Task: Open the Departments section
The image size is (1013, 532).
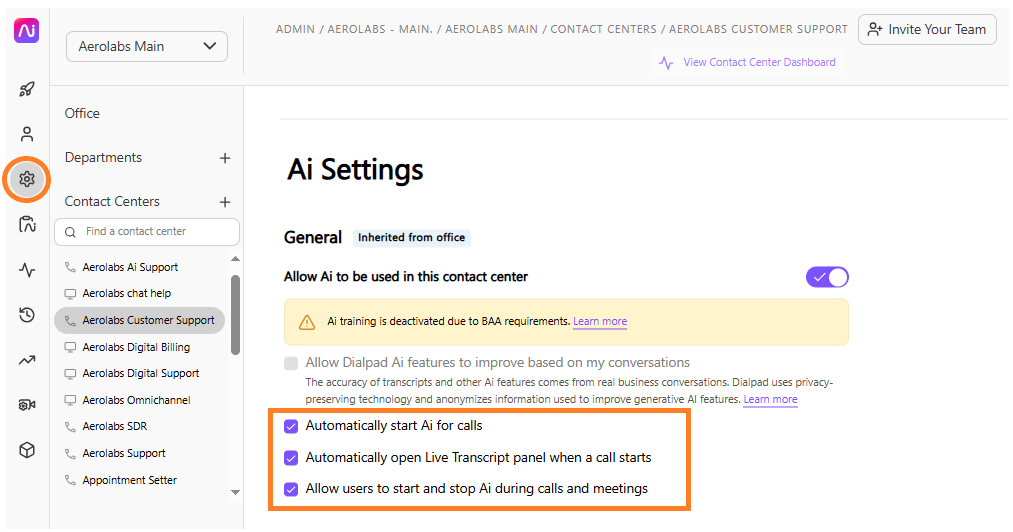Action: coord(103,158)
